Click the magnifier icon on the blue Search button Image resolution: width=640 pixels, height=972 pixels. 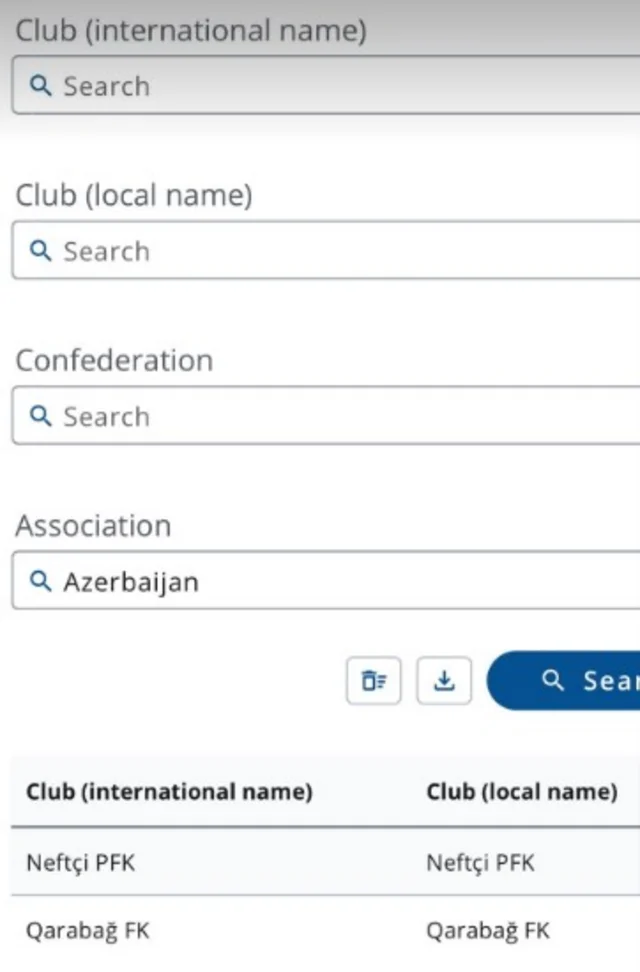pos(553,680)
